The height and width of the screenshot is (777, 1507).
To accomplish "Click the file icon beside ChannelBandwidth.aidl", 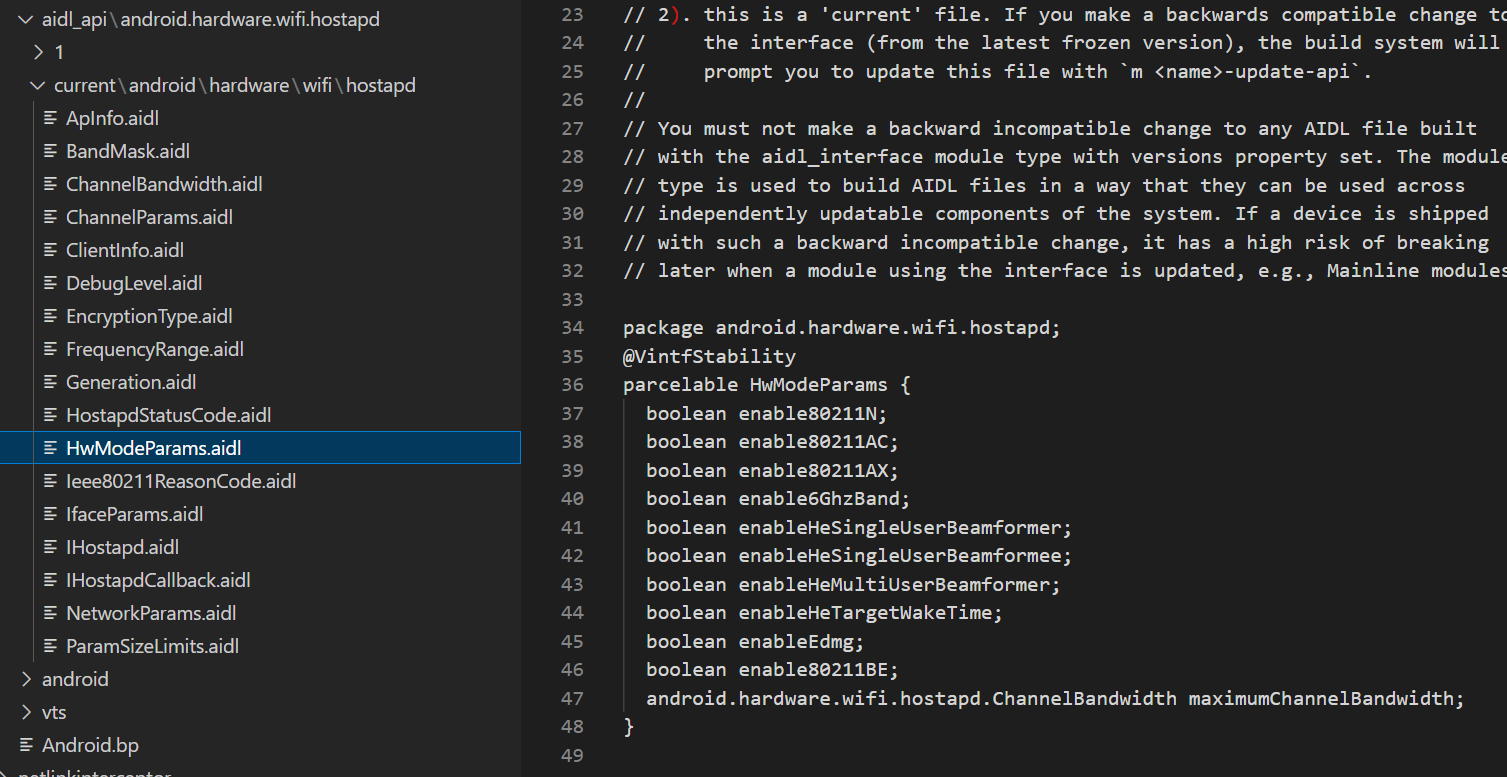I will pyautogui.click(x=50, y=184).
